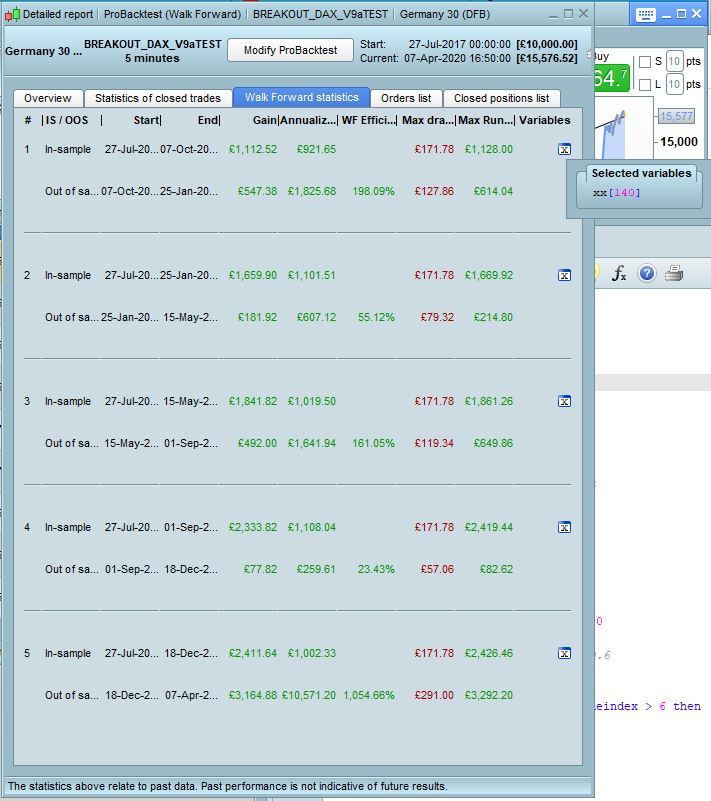Select WF efficiency value 198.09%
711x801 pixels.
click(x=373, y=191)
